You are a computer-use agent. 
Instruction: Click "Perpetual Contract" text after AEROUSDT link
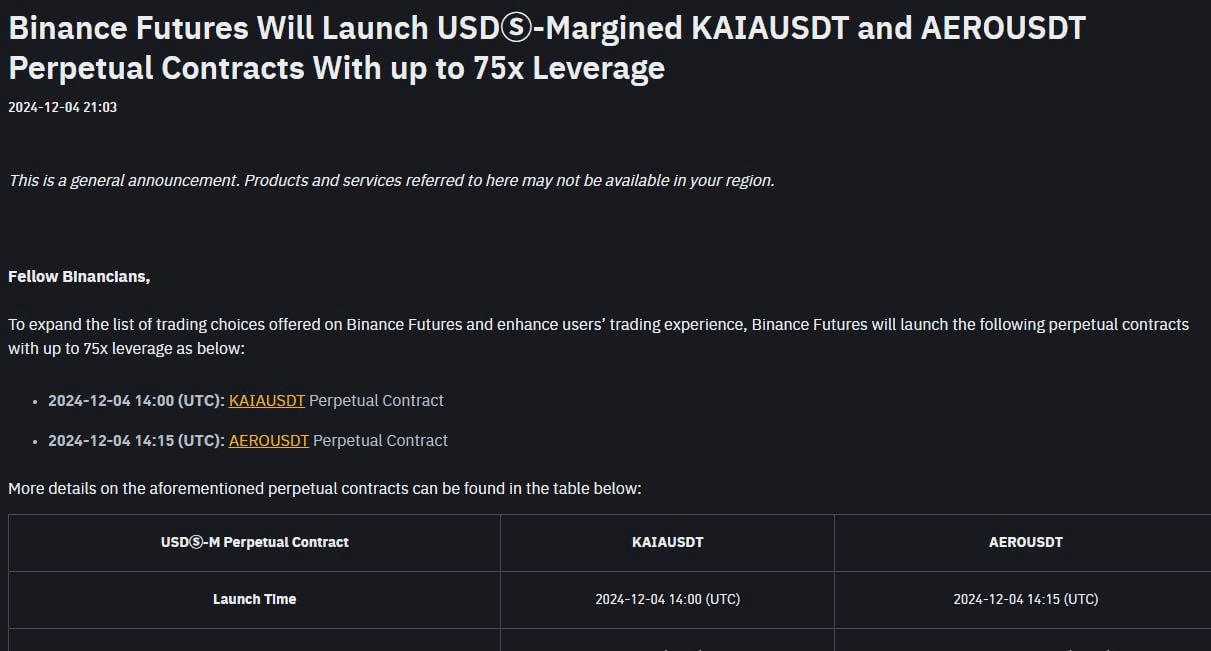click(380, 440)
